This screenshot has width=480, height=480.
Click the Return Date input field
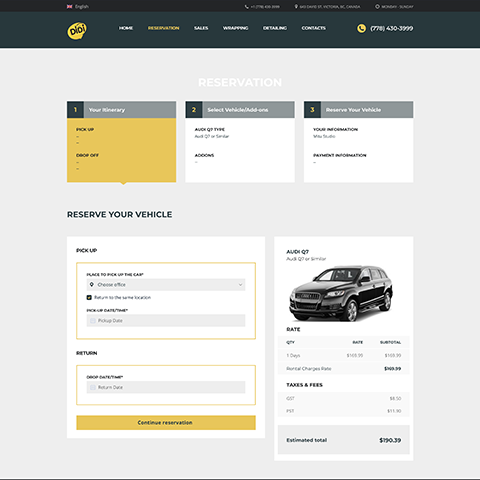[166, 387]
